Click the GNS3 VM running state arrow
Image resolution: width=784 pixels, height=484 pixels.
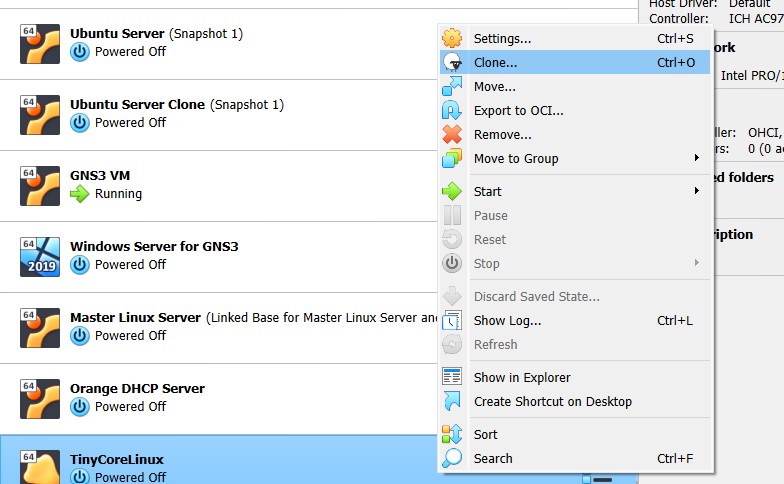tap(80, 194)
